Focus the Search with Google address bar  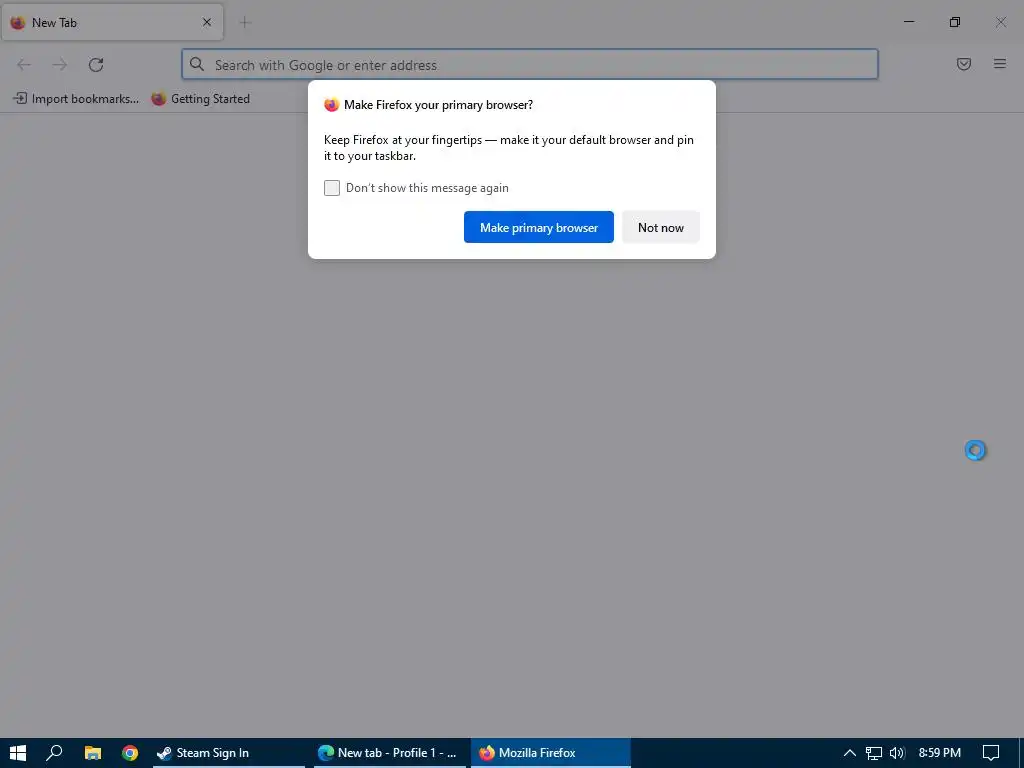point(530,65)
